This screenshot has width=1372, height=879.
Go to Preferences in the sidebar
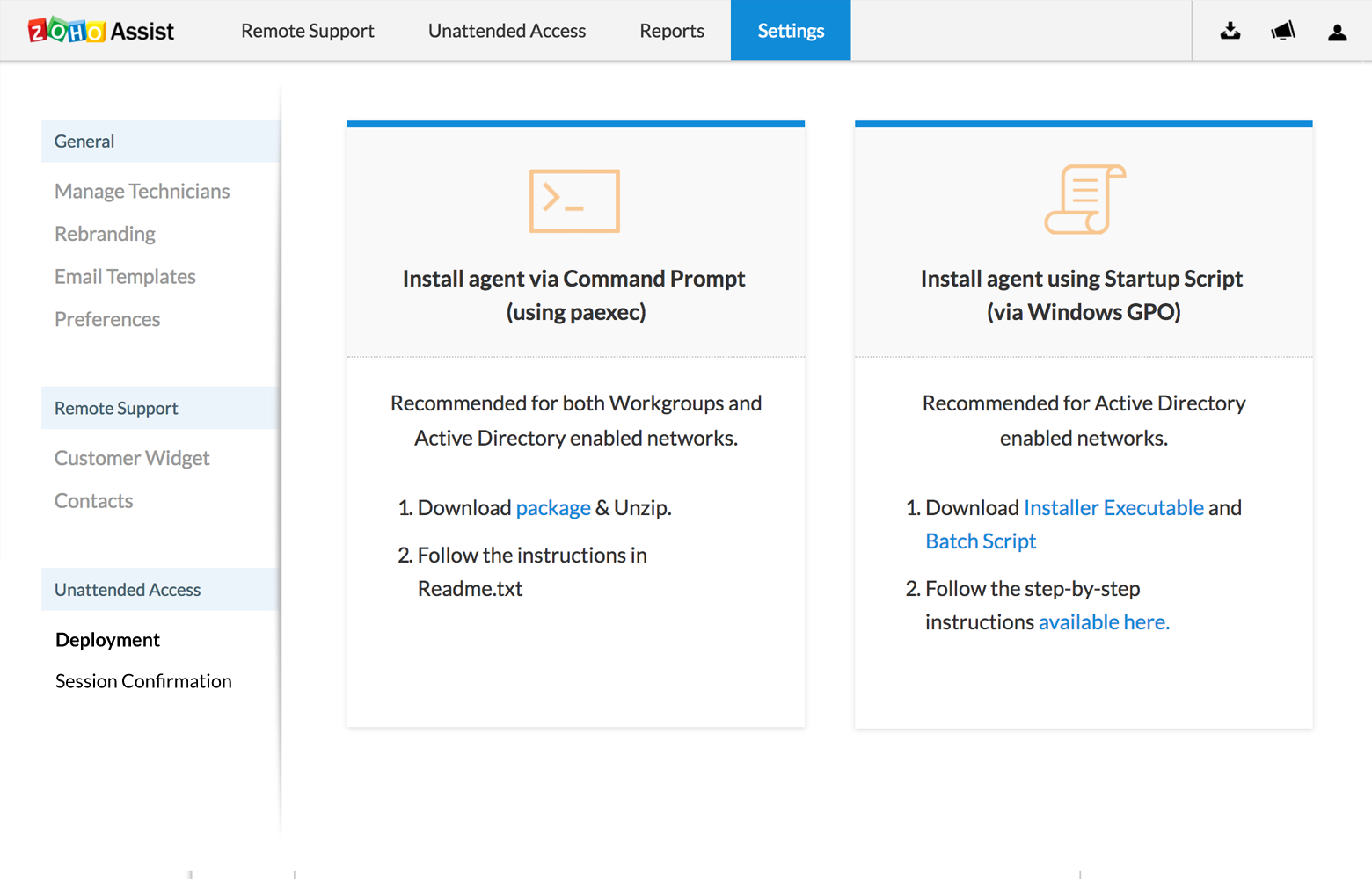point(107,319)
